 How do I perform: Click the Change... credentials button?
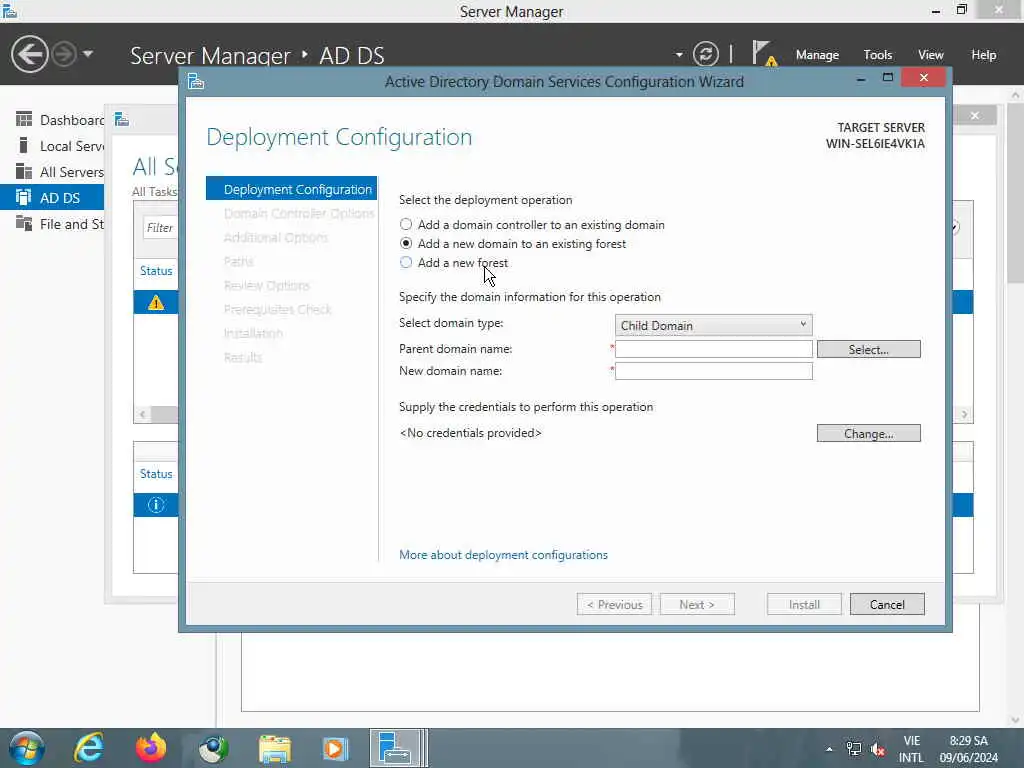click(x=868, y=434)
